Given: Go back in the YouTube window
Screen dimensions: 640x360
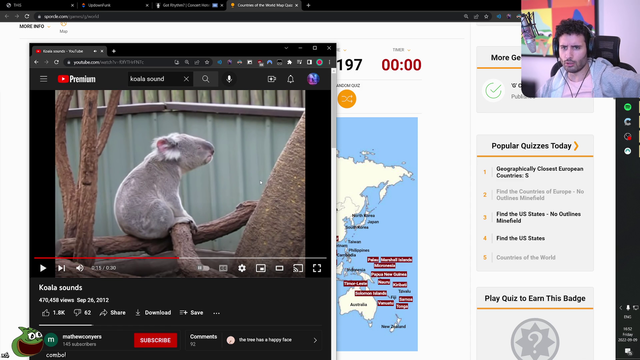Looking at the screenshot, I should click(x=36, y=62).
